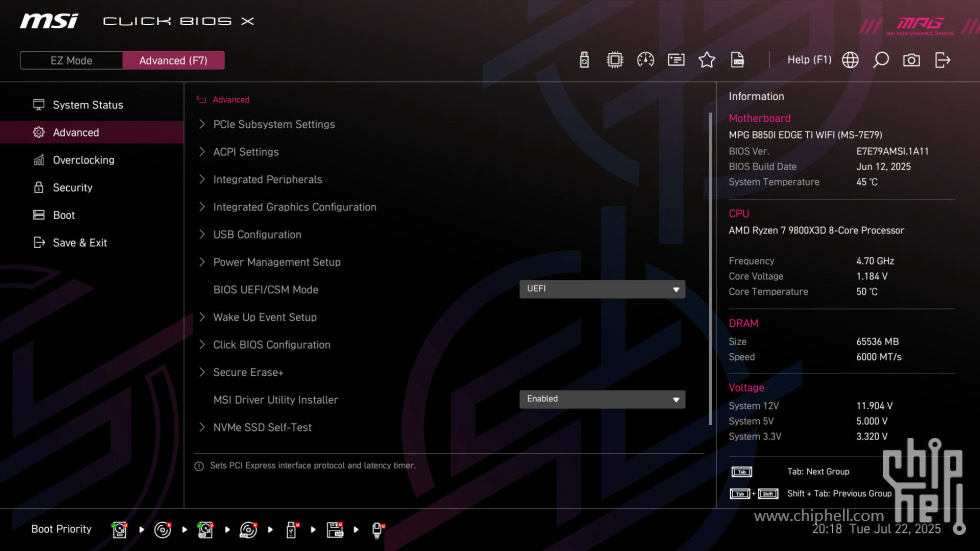Image resolution: width=980 pixels, height=551 pixels.
Task: Select the USB CD/DVD boot device icon
Action: pos(248,530)
